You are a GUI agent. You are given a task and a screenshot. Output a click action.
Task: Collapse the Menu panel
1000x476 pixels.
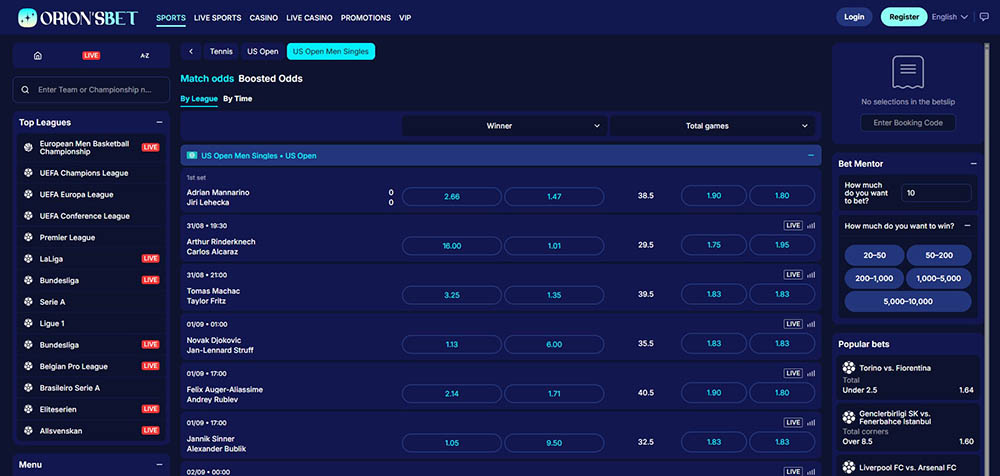click(x=159, y=465)
